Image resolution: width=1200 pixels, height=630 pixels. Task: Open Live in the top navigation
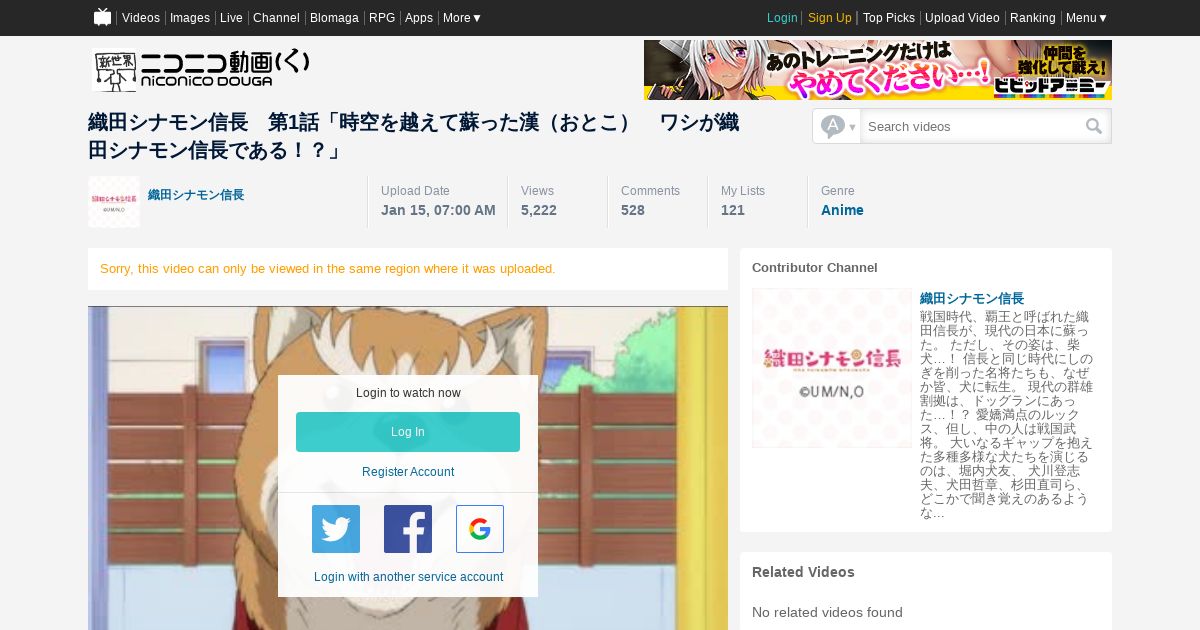click(231, 18)
